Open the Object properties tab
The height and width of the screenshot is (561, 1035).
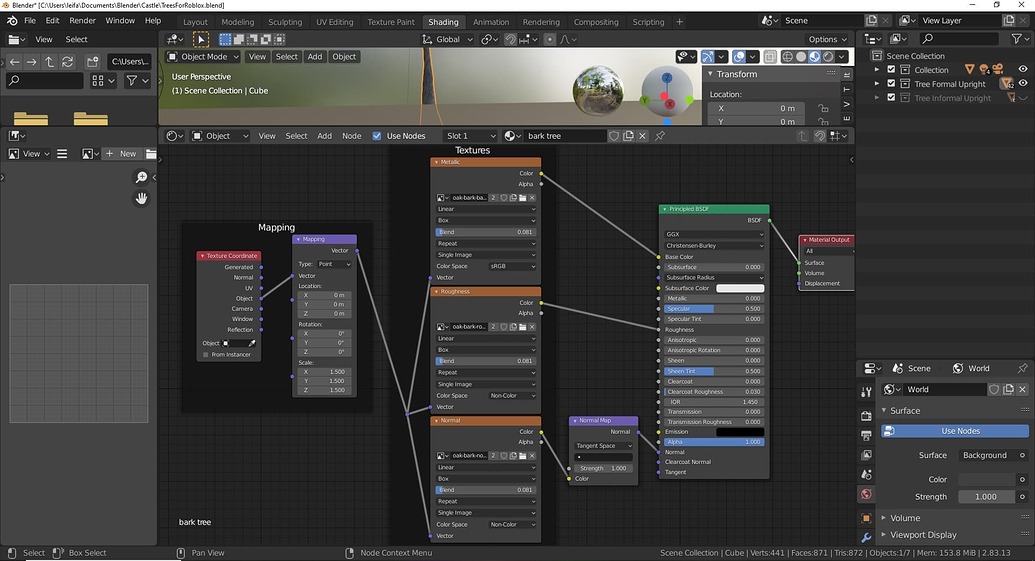[866, 518]
